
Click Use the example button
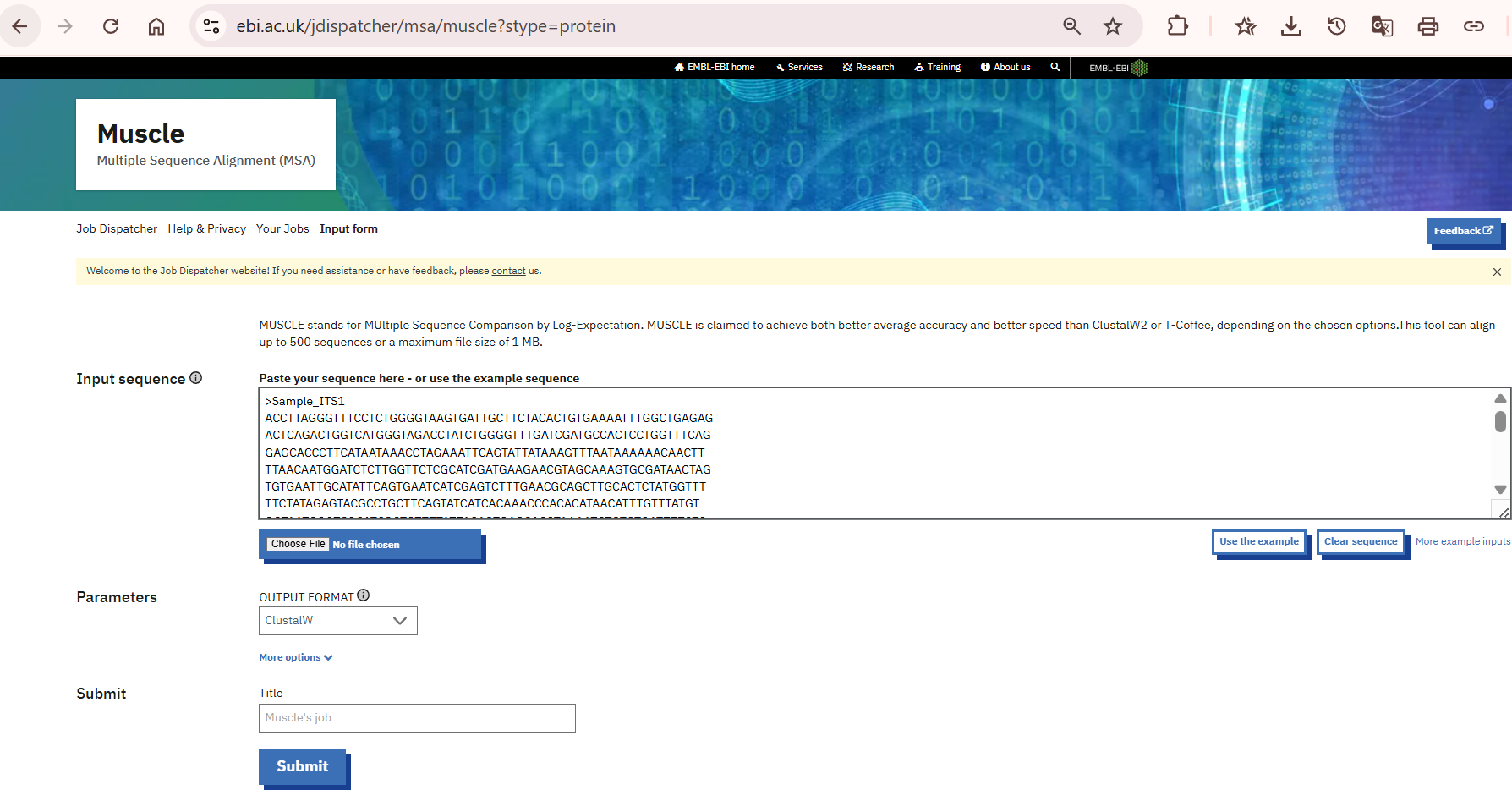click(x=1259, y=542)
